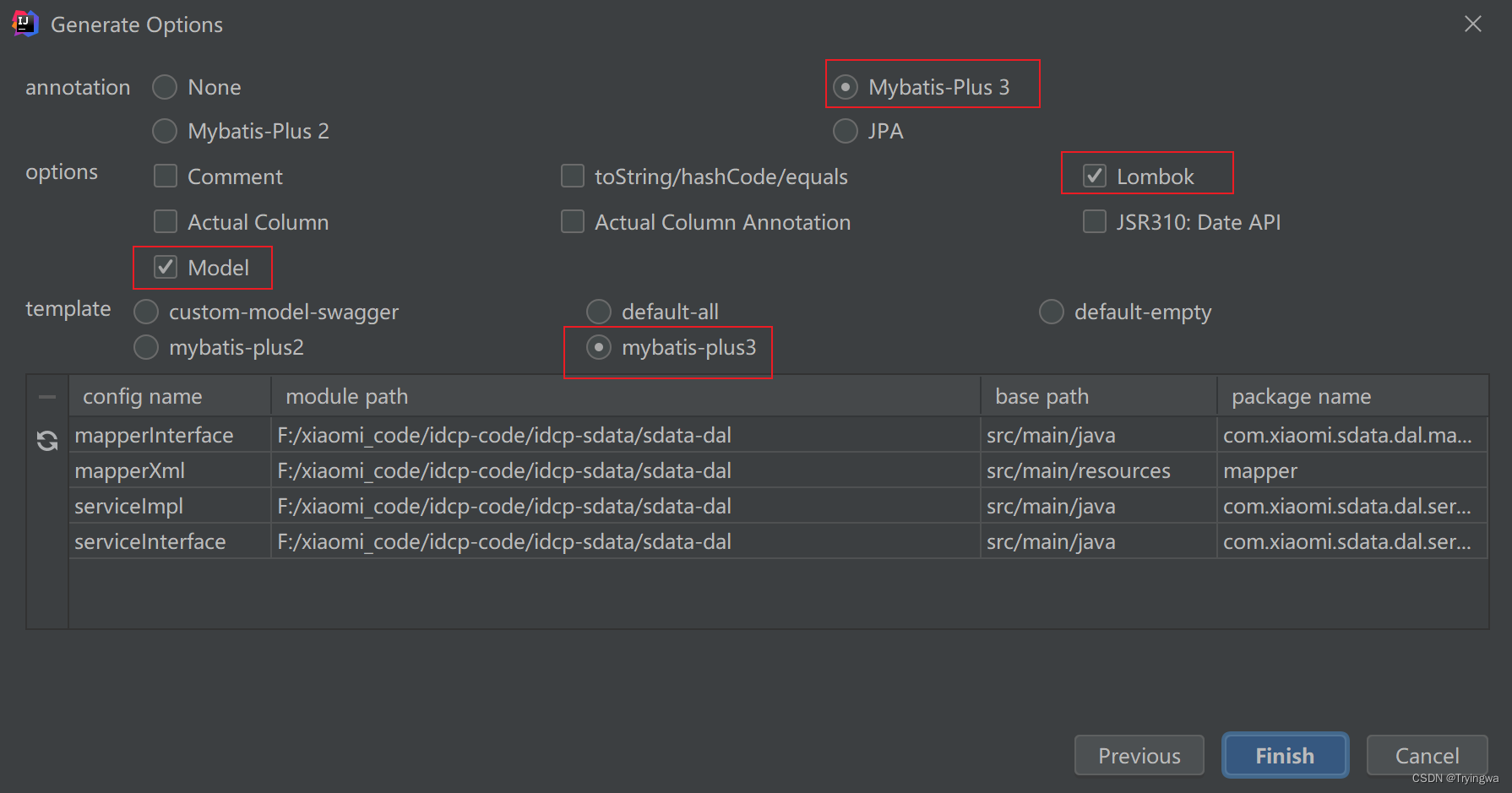
Task: Check the toString/hashCode/equals option
Action: pyautogui.click(x=572, y=176)
